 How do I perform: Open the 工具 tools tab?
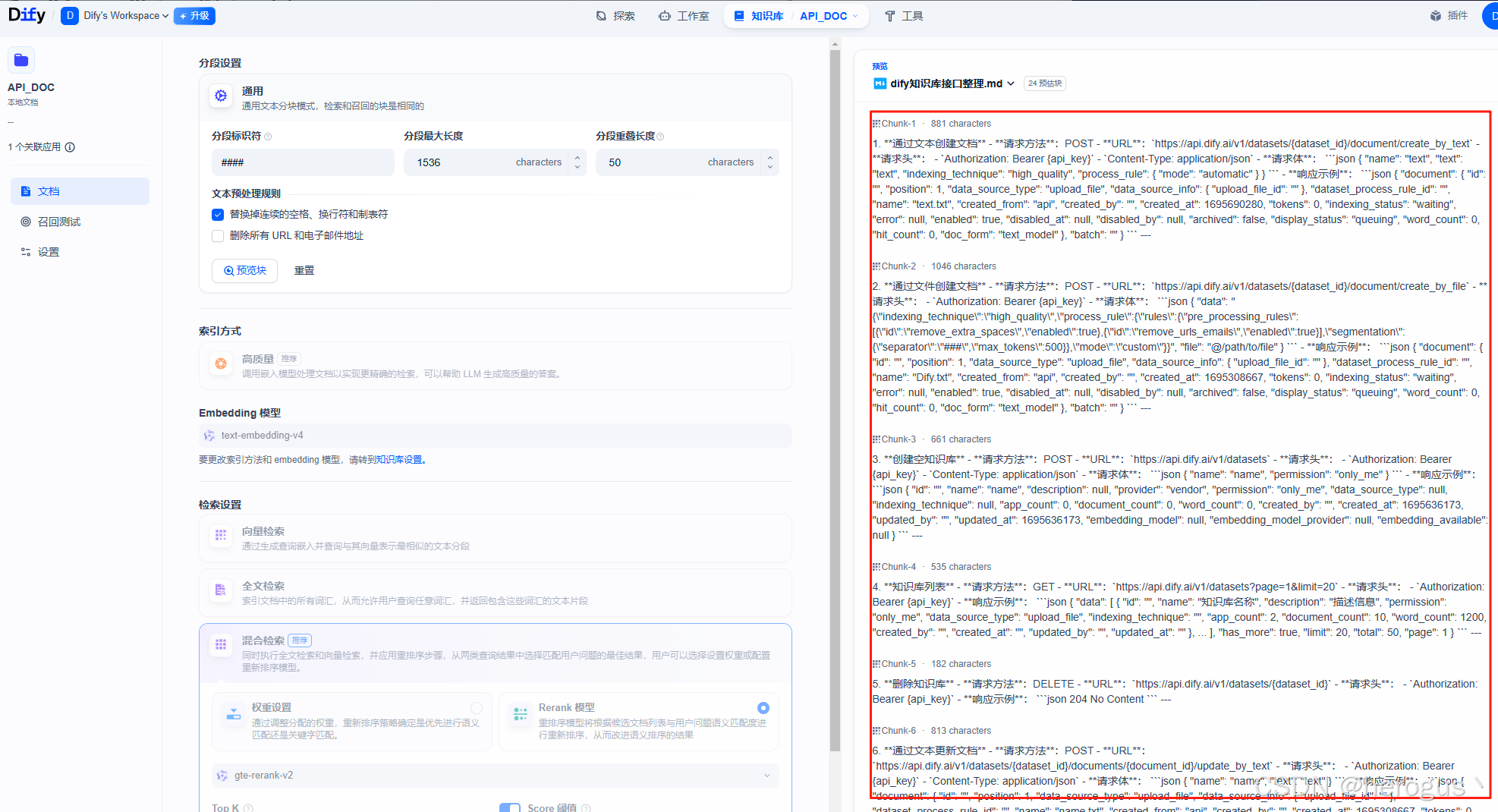tap(904, 16)
